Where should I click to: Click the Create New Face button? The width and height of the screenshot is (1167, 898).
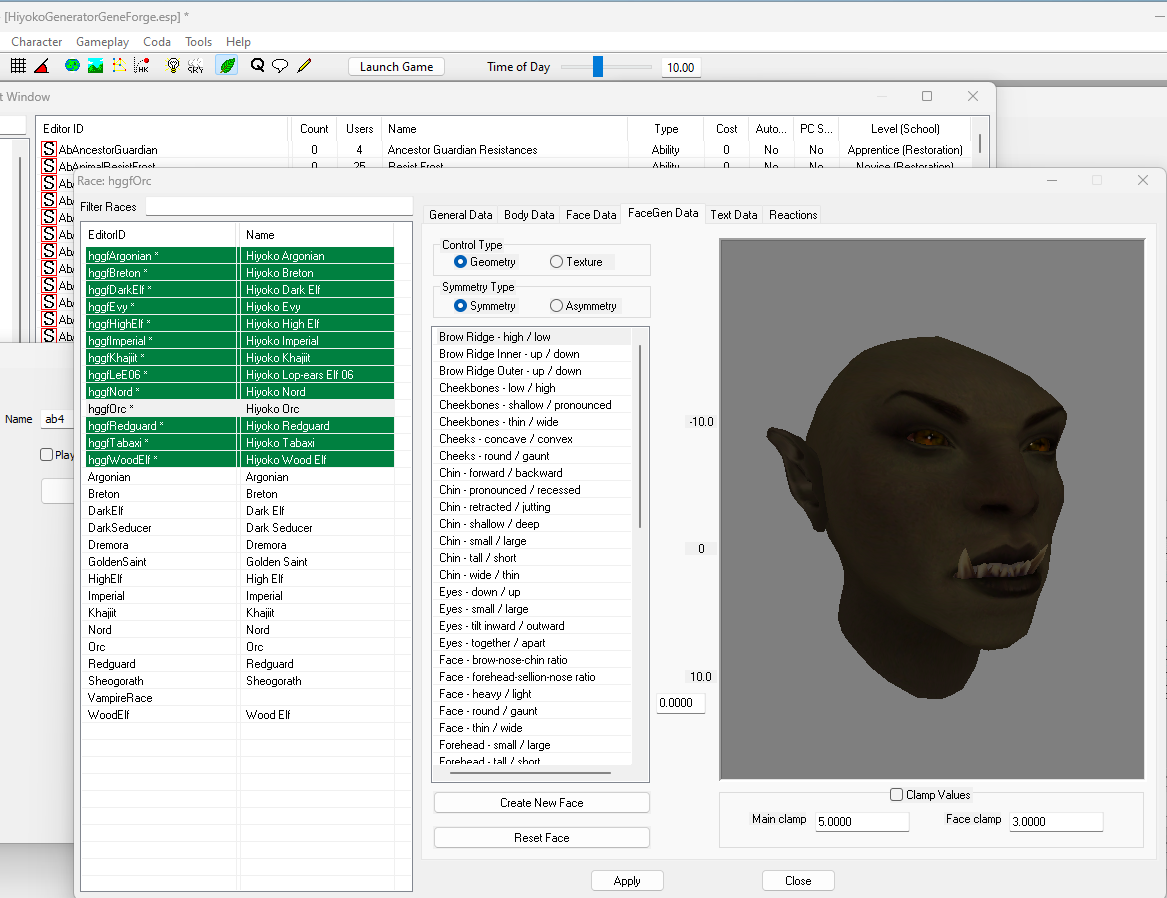(542, 803)
